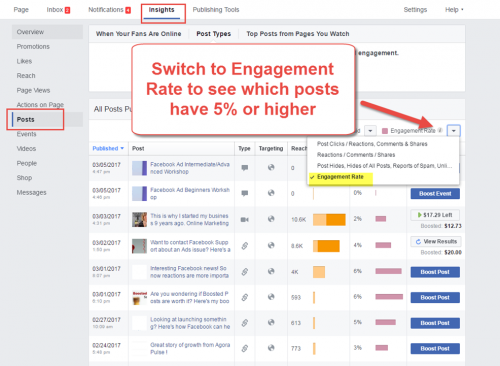Viewport: 500px width, 366px height.
Task: Click the Engagement Rate pink color swatch
Action: click(385, 131)
